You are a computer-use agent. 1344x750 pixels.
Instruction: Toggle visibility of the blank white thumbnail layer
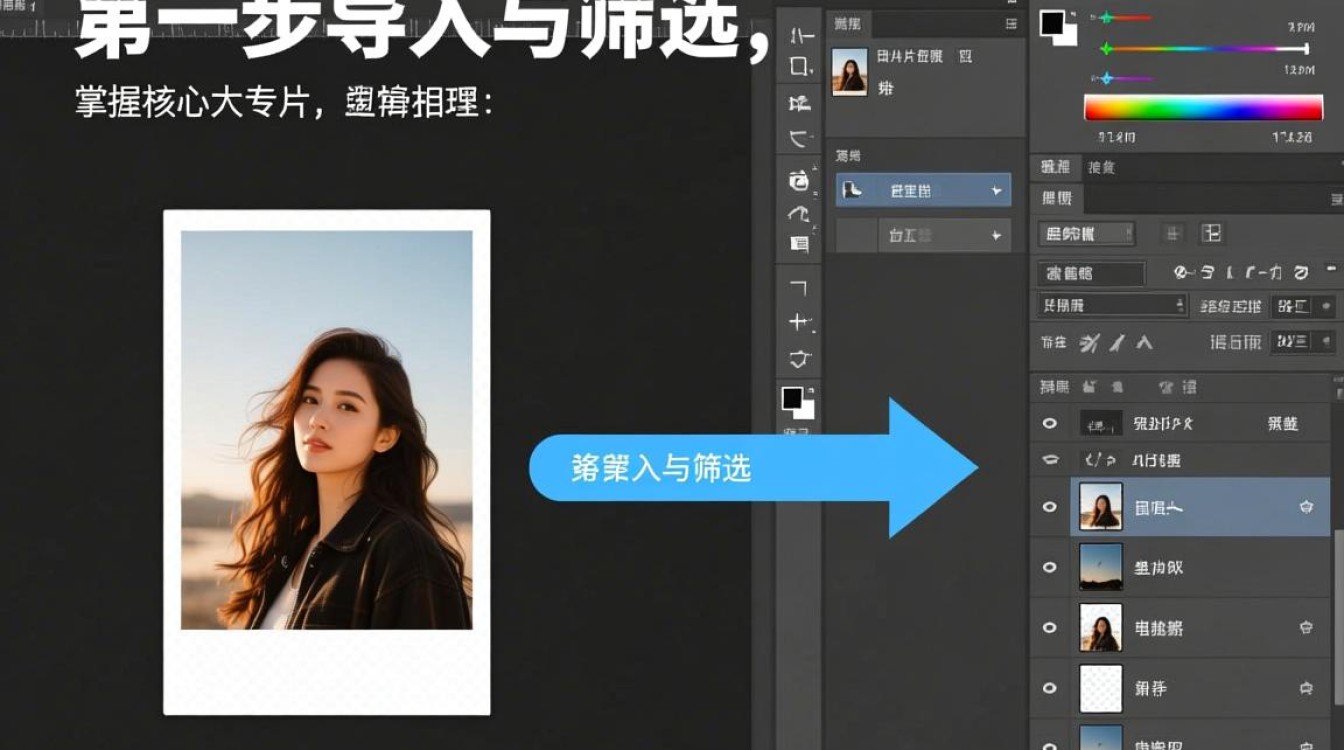[1049, 688]
